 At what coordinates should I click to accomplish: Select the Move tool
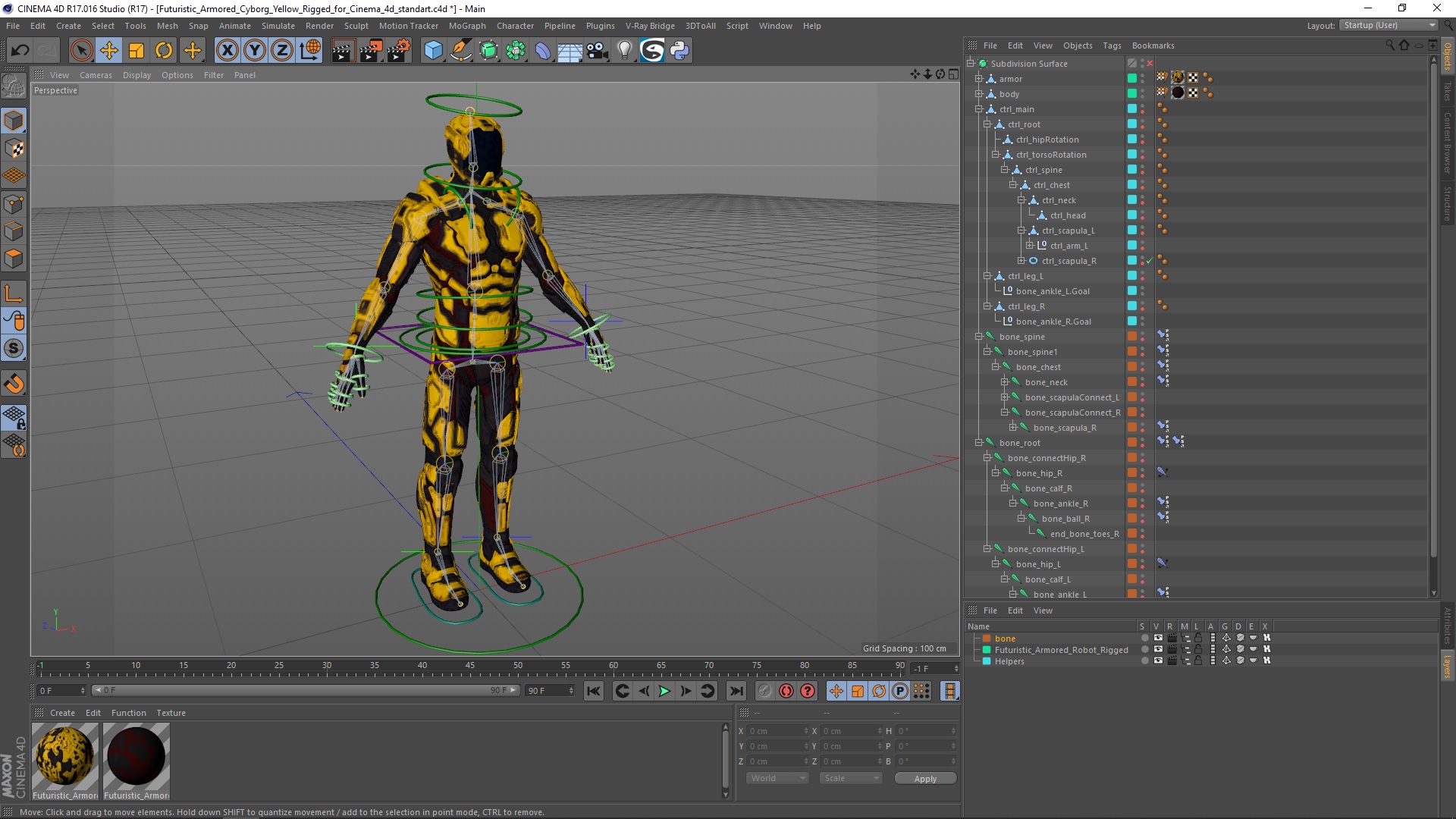tap(109, 51)
